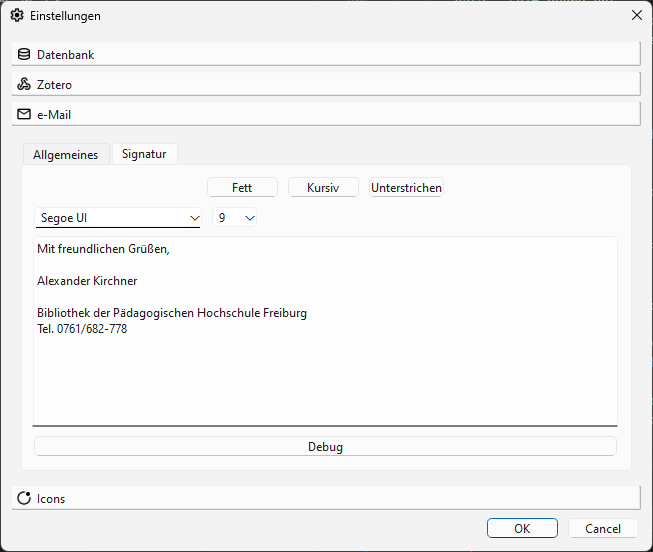653x552 pixels.
Task: Open the font size 9 dropdown
Action: [235, 217]
